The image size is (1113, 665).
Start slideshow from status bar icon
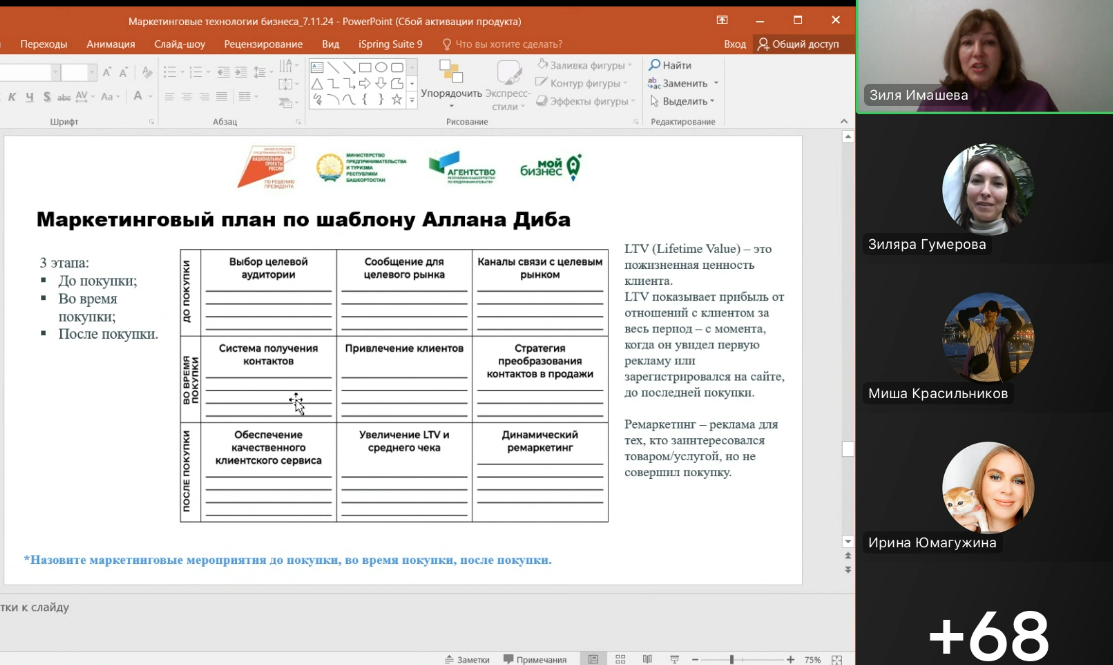(x=674, y=659)
